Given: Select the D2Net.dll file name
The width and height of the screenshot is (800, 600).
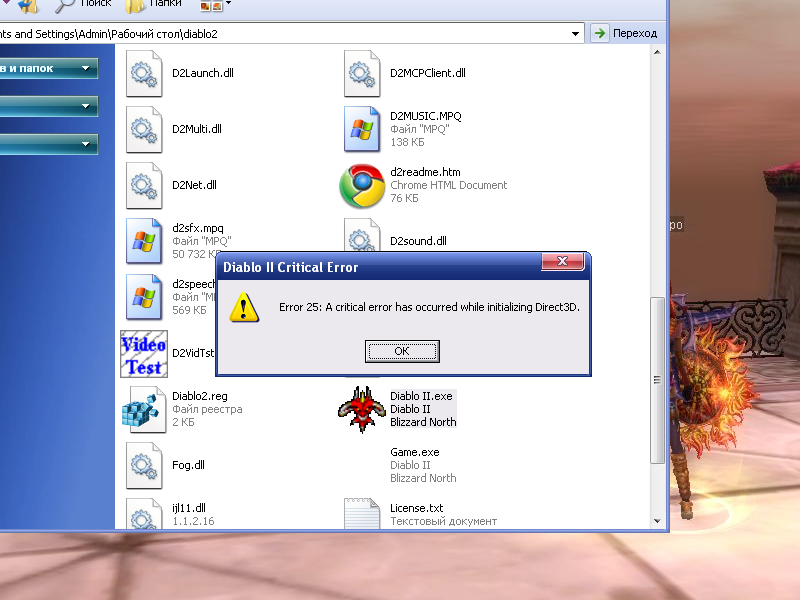Looking at the screenshot, I should tap(194, 185).
